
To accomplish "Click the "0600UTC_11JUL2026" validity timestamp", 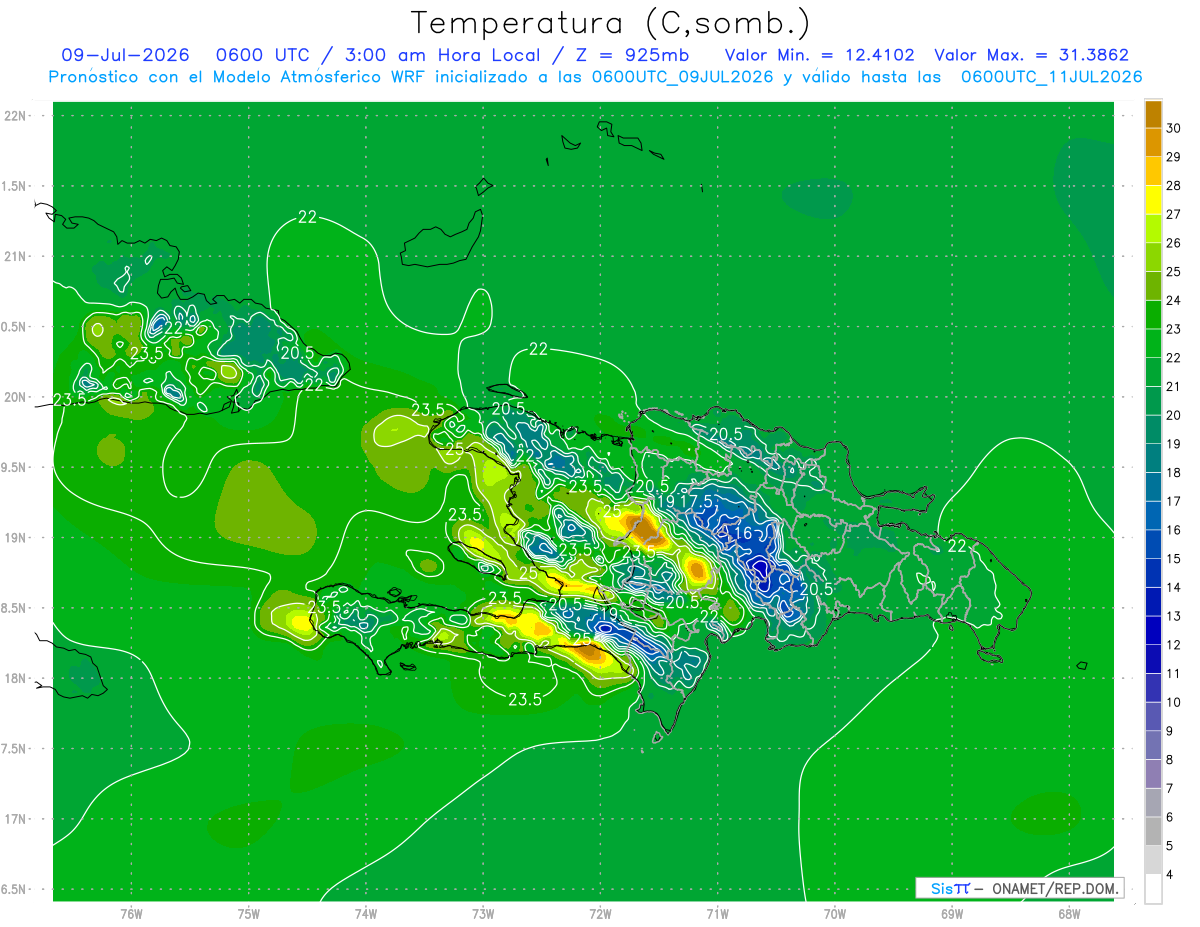I will tap(1051, 76).
